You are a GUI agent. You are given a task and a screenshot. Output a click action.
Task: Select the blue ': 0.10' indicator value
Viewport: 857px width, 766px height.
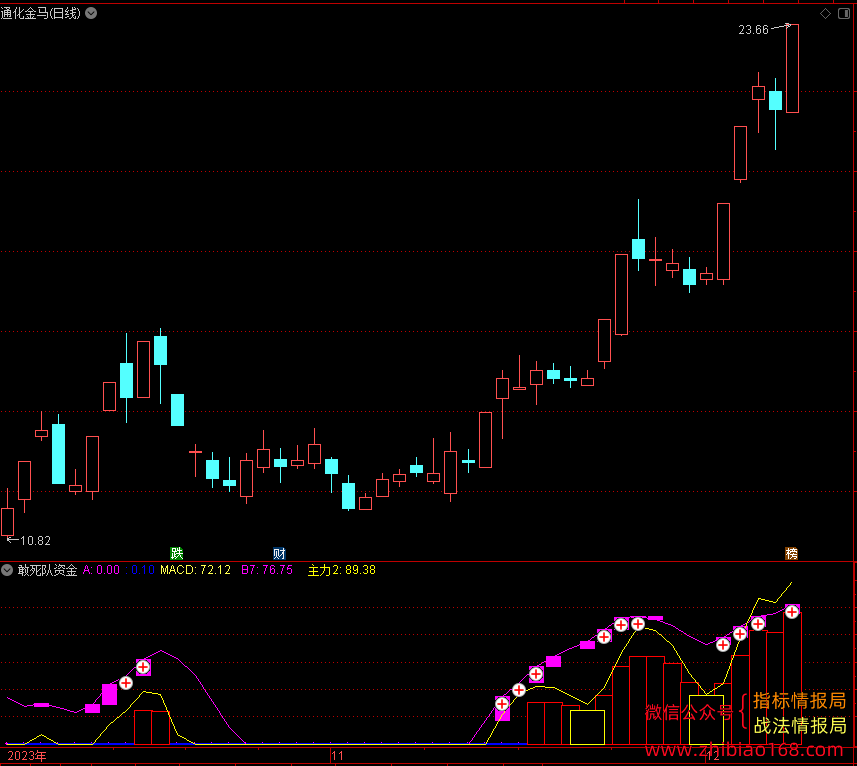click(140, 570)
